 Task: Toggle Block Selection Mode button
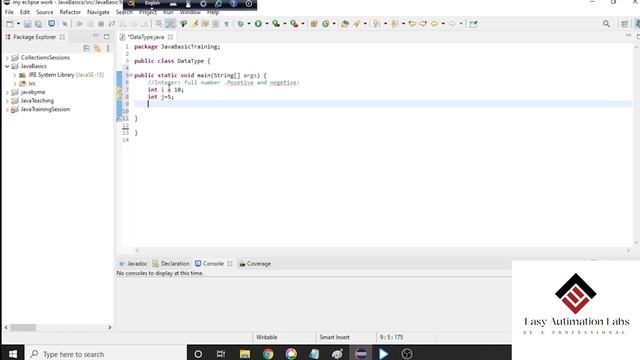[x=216, y=24]
